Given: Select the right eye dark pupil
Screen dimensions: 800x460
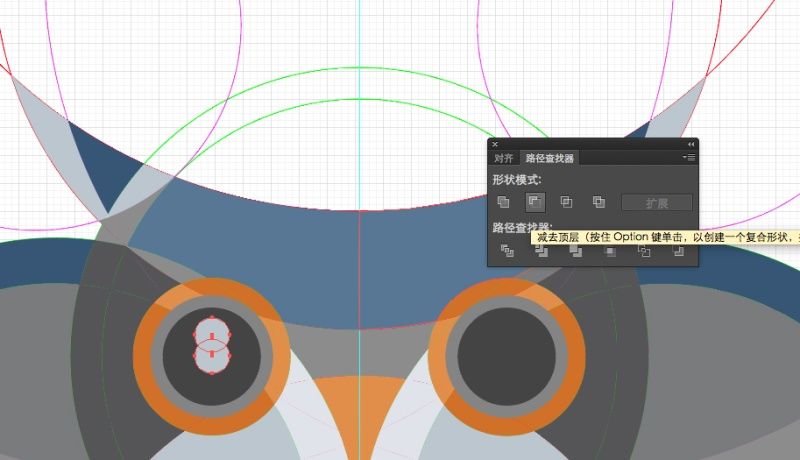Looking at the screenshot, I should (x=506, y=356).
